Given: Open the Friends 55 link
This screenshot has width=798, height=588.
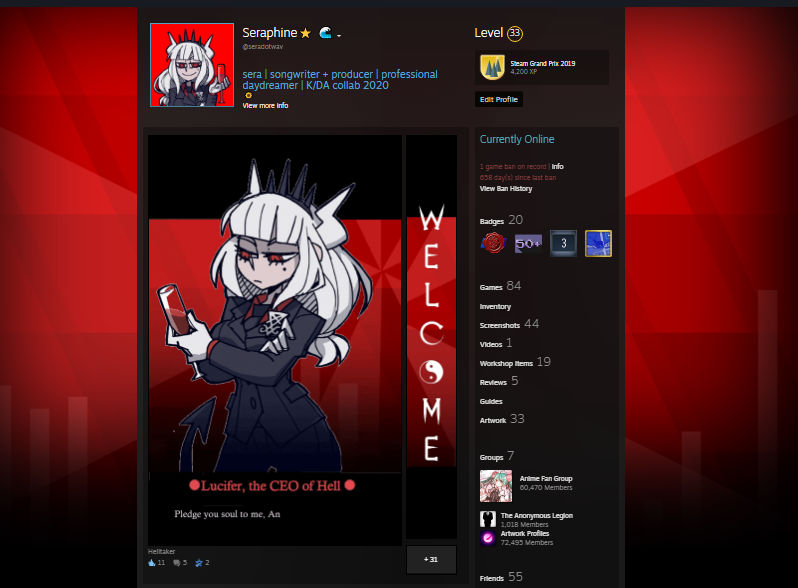Looking at the screenshot, I should (x=501, y=577).
